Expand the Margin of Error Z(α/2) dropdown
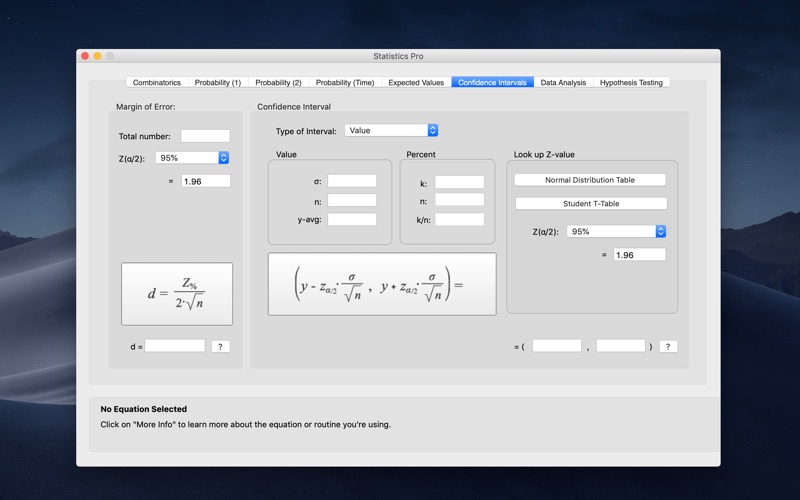This screenshot has width=800, height=500. point(194,158)
